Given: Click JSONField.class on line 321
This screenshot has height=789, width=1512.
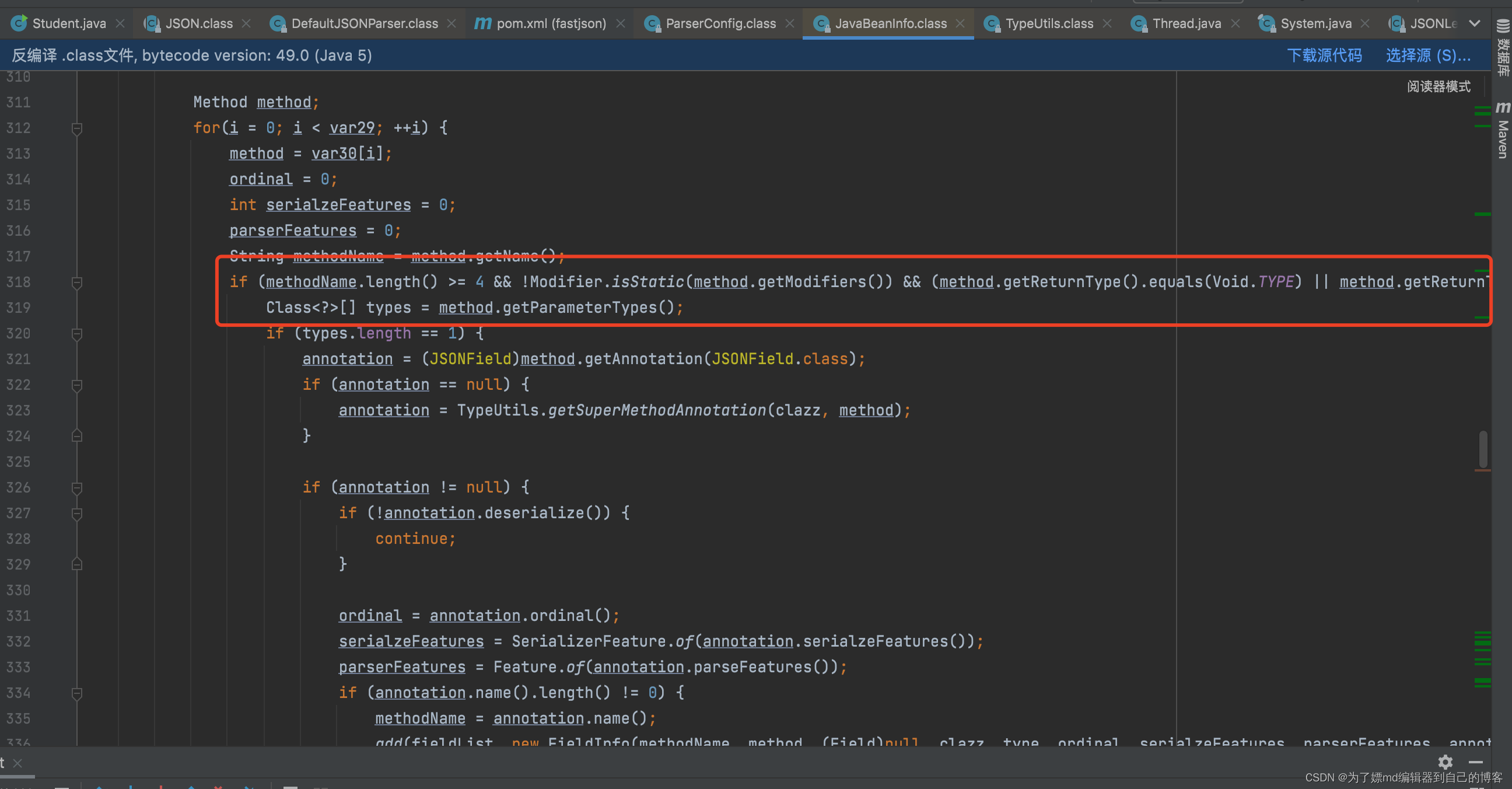Looking at the screenshot, I should click(780, 359).
